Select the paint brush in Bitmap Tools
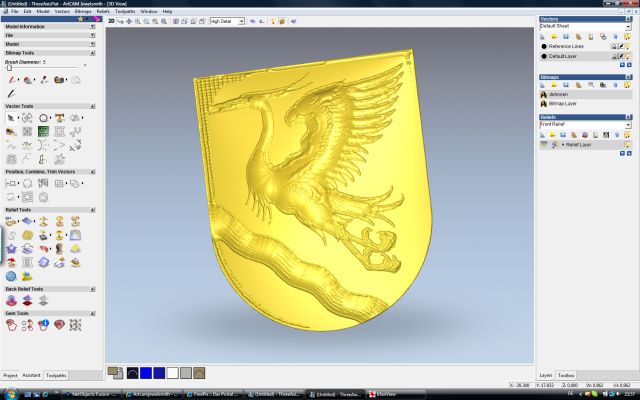640x400 pixels. (11, 79)
